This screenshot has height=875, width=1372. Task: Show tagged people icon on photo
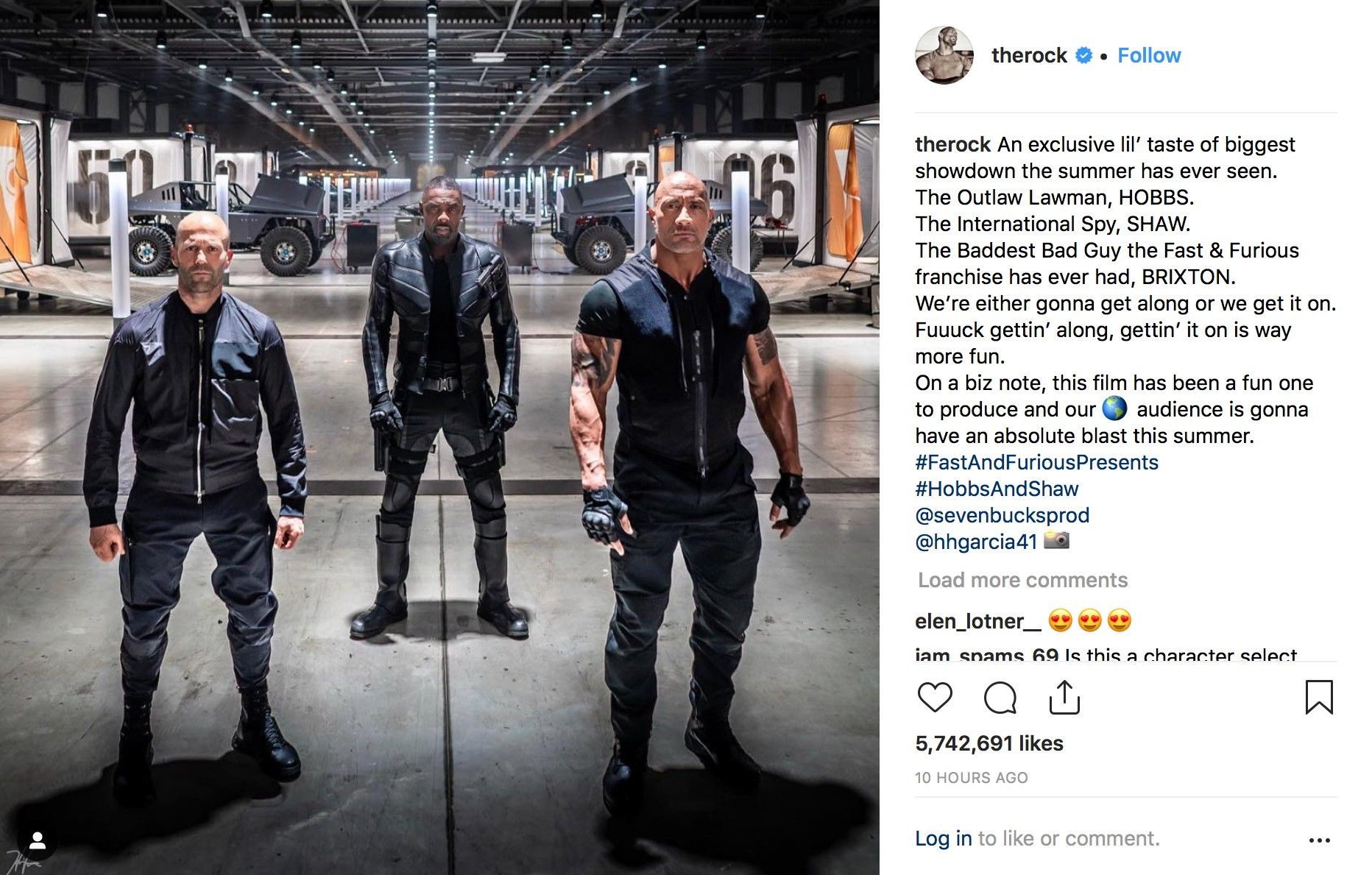click(x=38, y=840)
